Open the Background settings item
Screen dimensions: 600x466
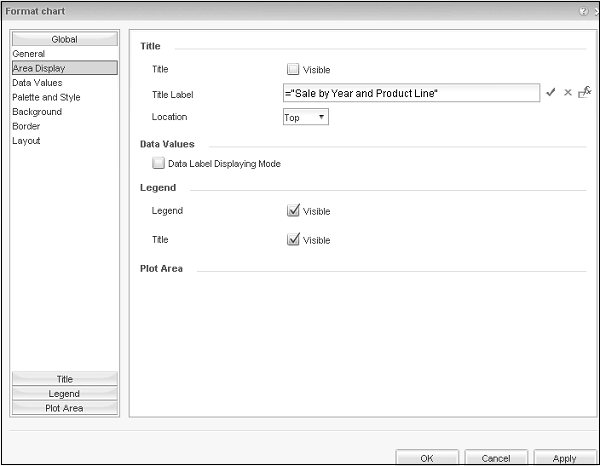(x=37, y=112)
